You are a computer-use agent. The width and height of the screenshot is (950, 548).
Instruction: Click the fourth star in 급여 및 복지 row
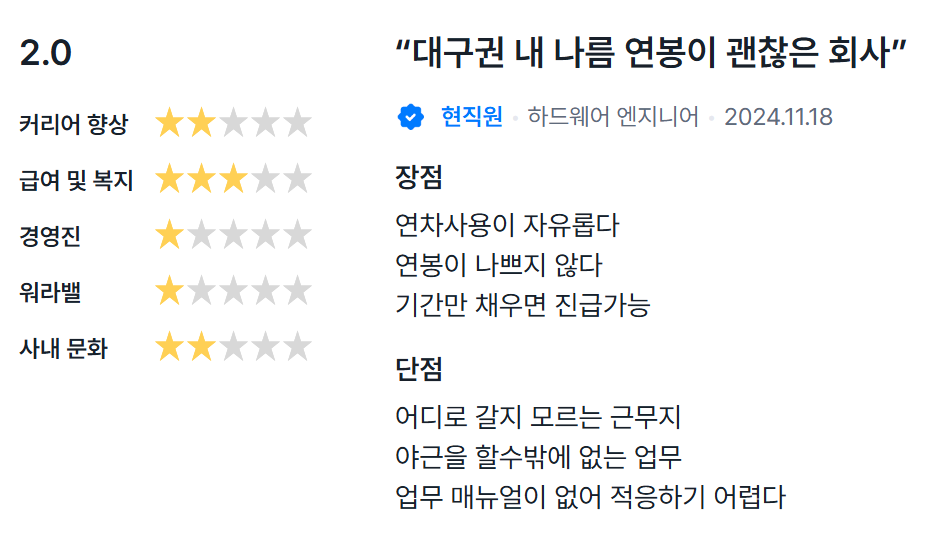266,180
